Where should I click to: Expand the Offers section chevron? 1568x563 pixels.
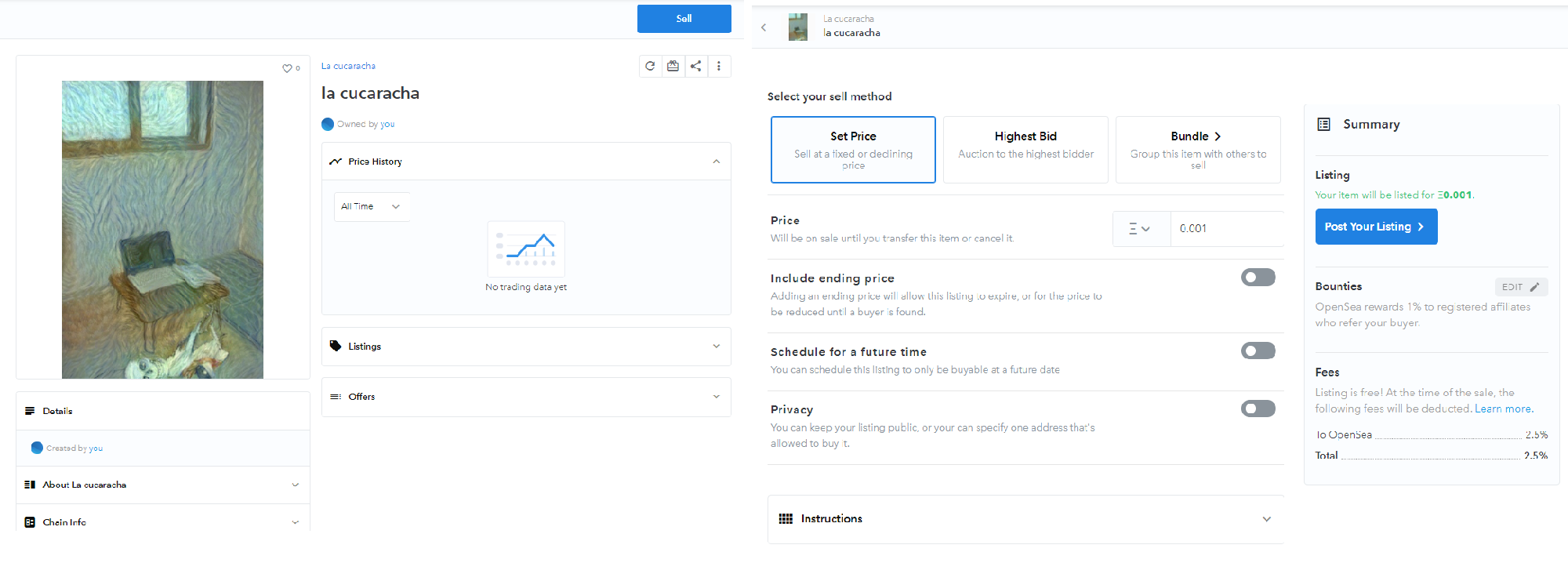pyautogui.click(x=716, y=397)
